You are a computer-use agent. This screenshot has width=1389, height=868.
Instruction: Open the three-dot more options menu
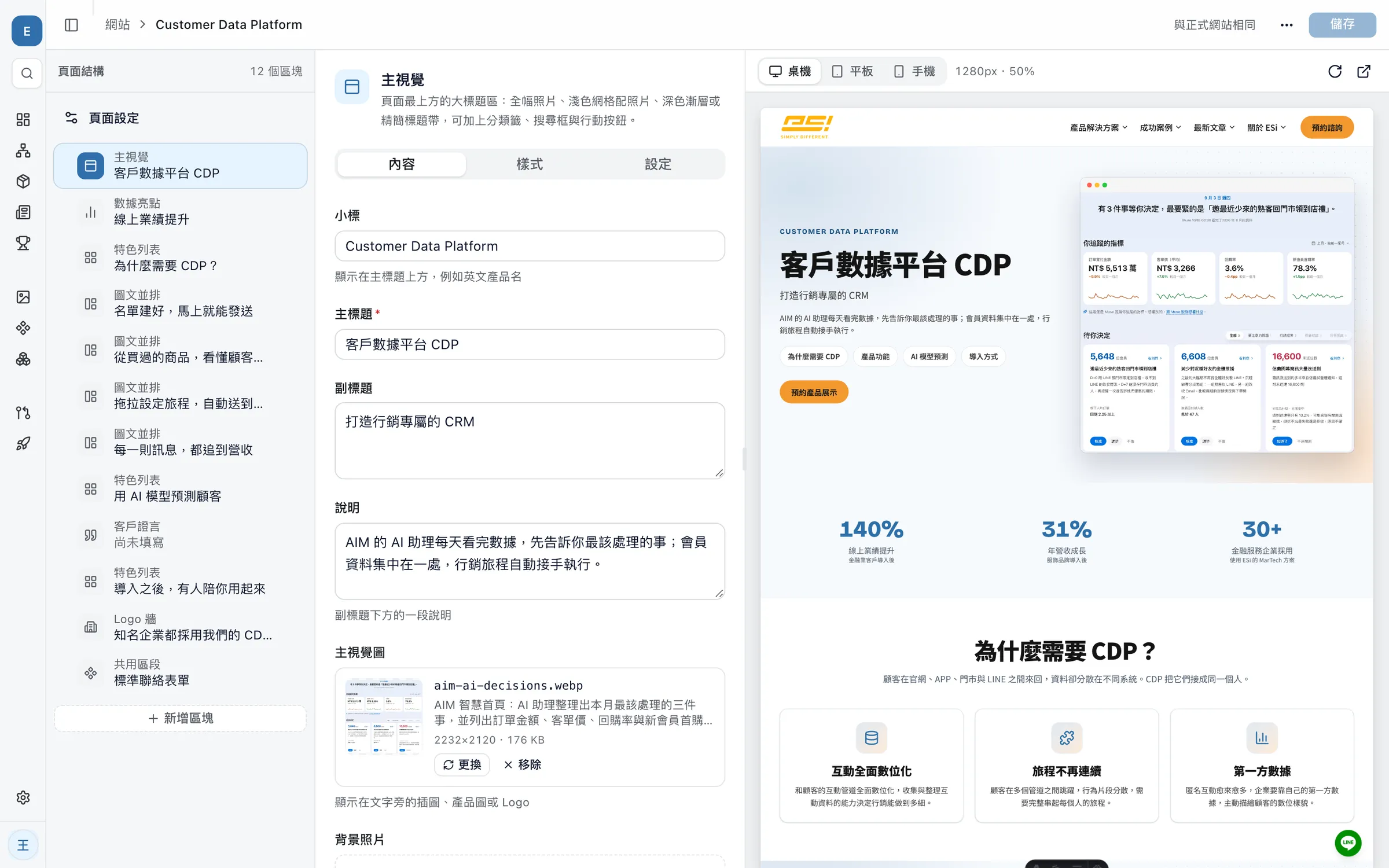click(x=1287, y=25)
